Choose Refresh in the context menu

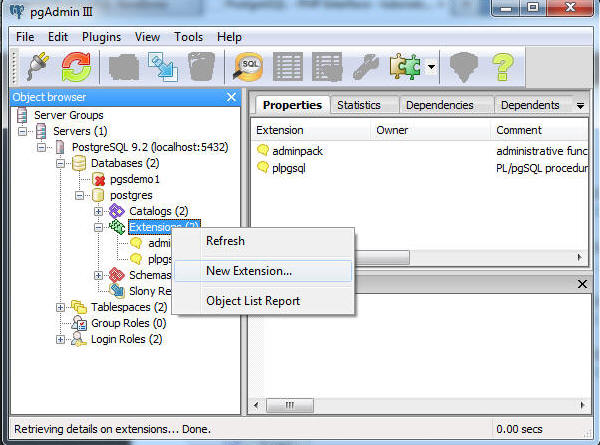pyautogui.click(x=263, y=241)
